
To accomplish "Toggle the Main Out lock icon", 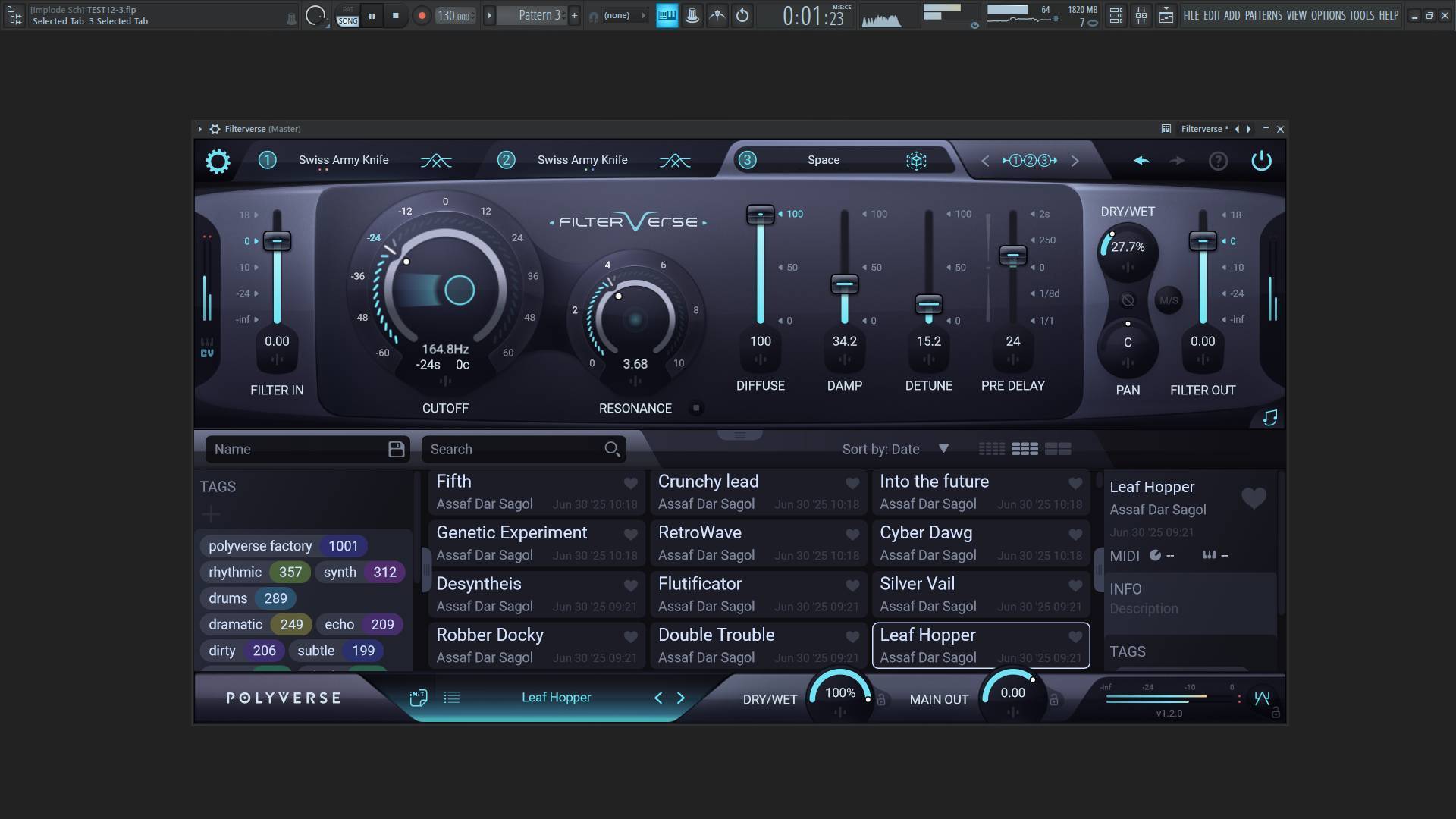I will (x=1053, y=700).
